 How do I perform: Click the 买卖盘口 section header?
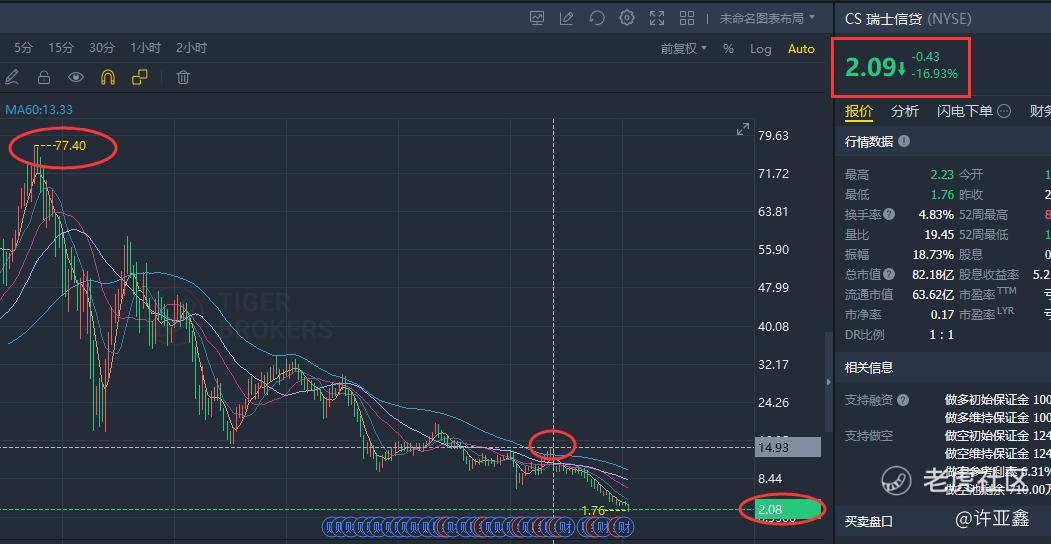coord(869,521)
